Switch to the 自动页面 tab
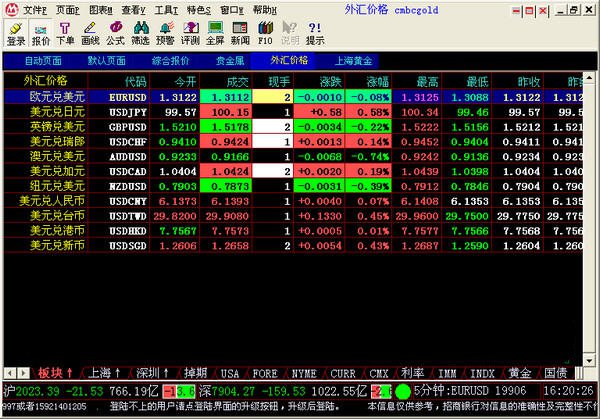Viewport: 600px width, 419px height. click(43, 61)
